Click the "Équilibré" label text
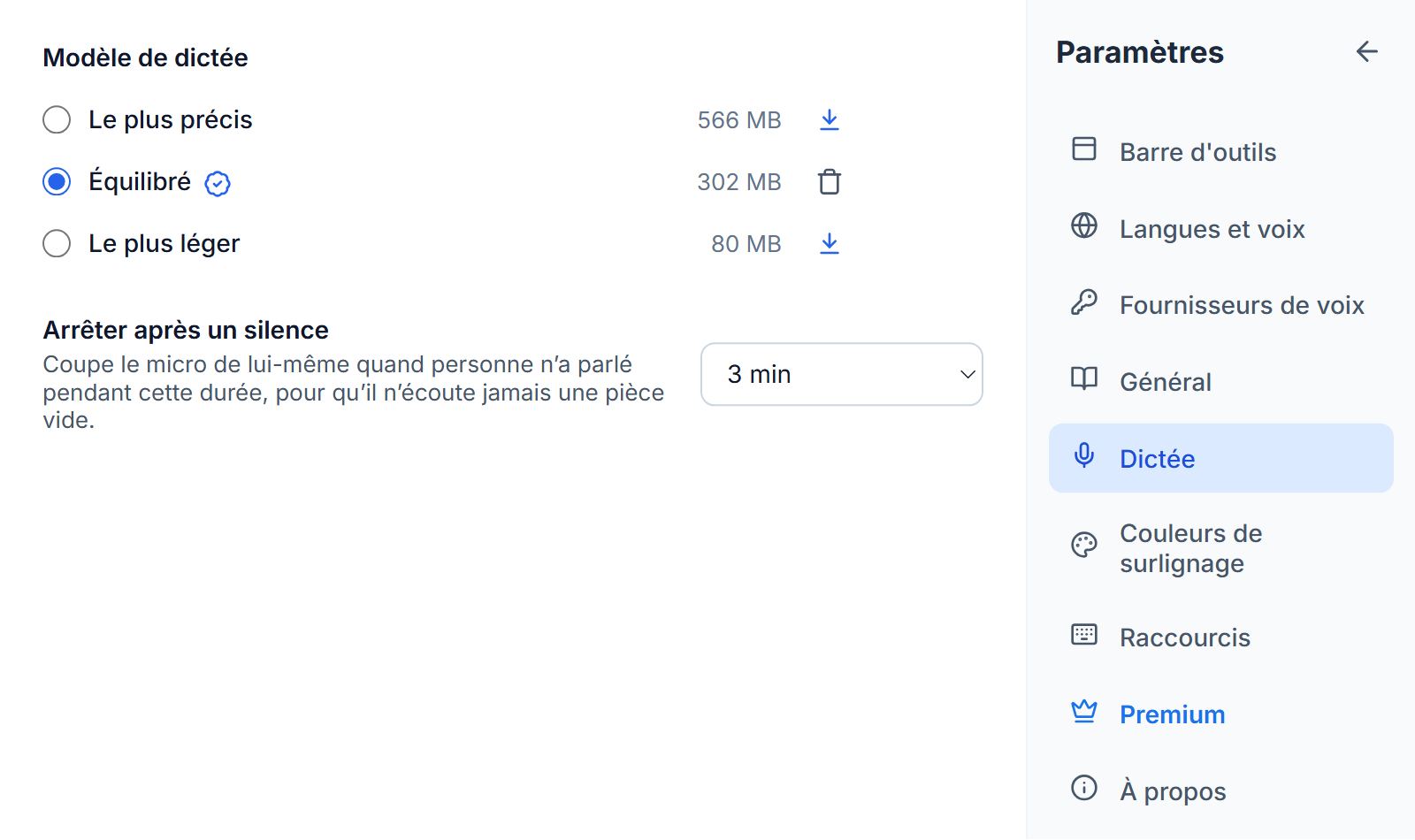1415x840 pixels. tap(140, 181)
